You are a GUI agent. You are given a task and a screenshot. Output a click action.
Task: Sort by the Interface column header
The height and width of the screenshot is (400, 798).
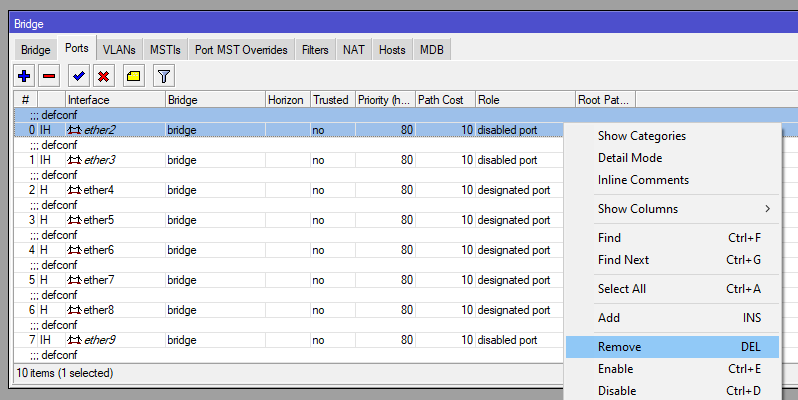coord(116,100)
